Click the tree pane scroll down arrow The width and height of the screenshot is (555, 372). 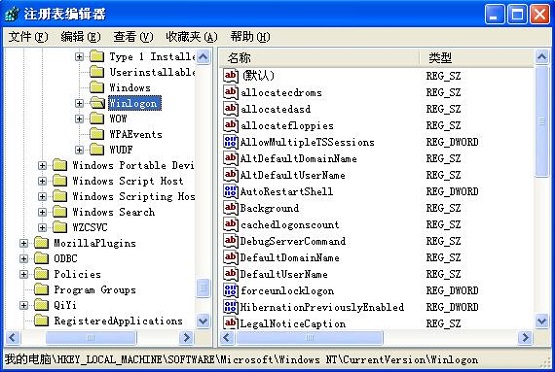point(203,321)
